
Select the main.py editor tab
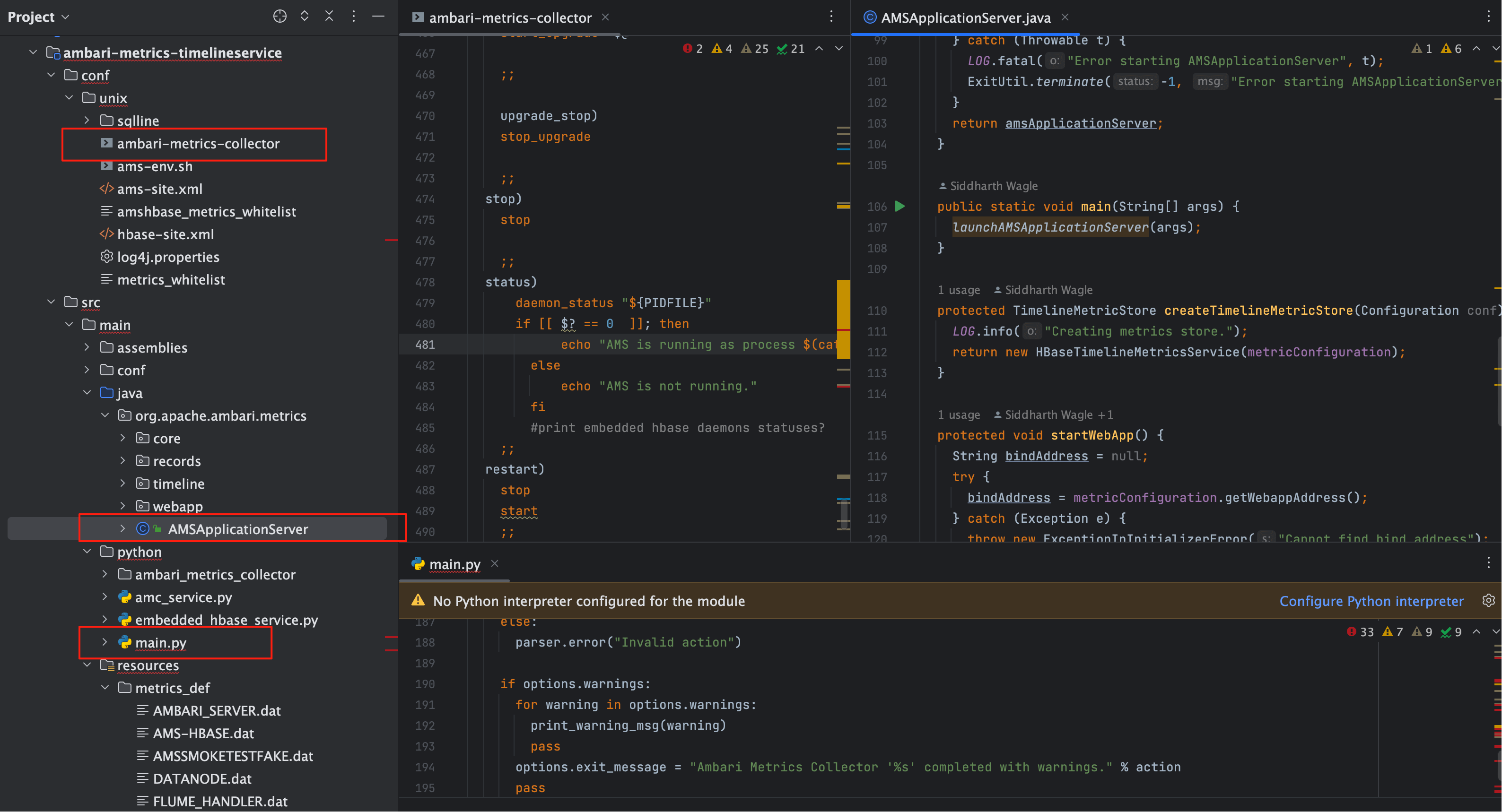pyautogui.click(x=454, y=564)
